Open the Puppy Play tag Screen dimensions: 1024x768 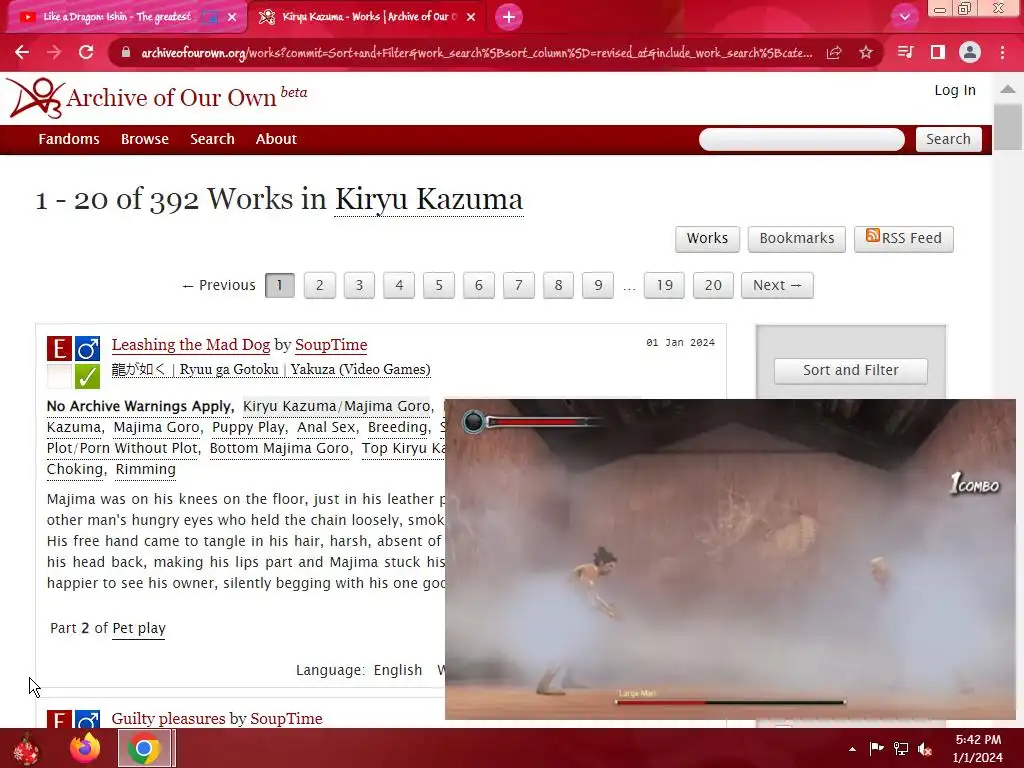pos(248,427)
